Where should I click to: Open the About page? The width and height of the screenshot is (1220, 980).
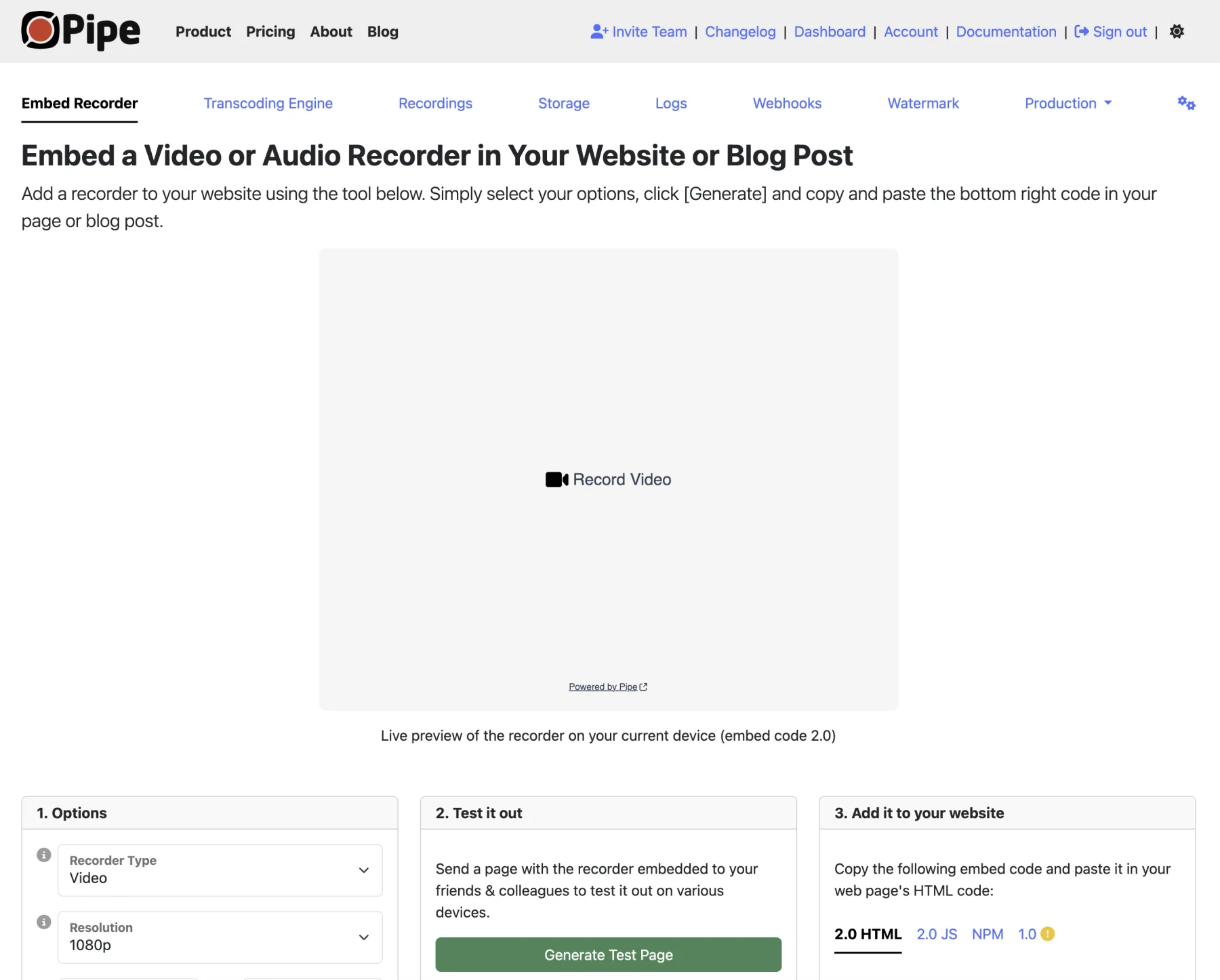tap(331, 32)
